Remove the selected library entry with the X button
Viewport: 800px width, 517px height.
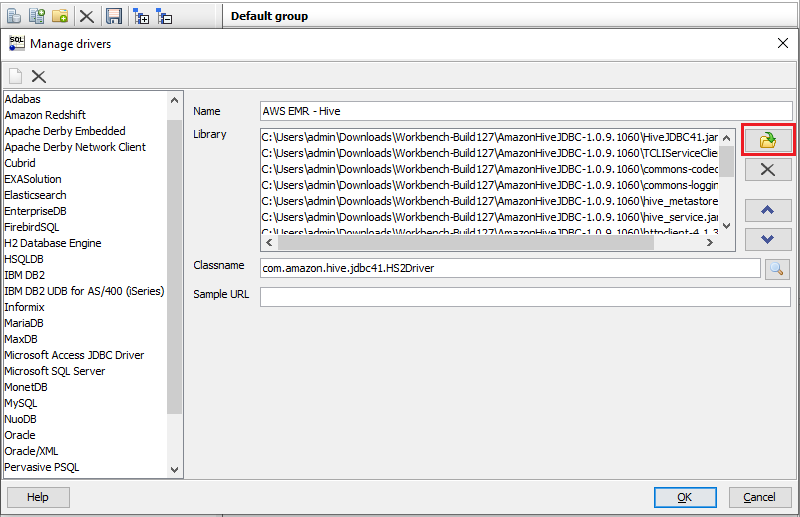[x=768, y=169]
